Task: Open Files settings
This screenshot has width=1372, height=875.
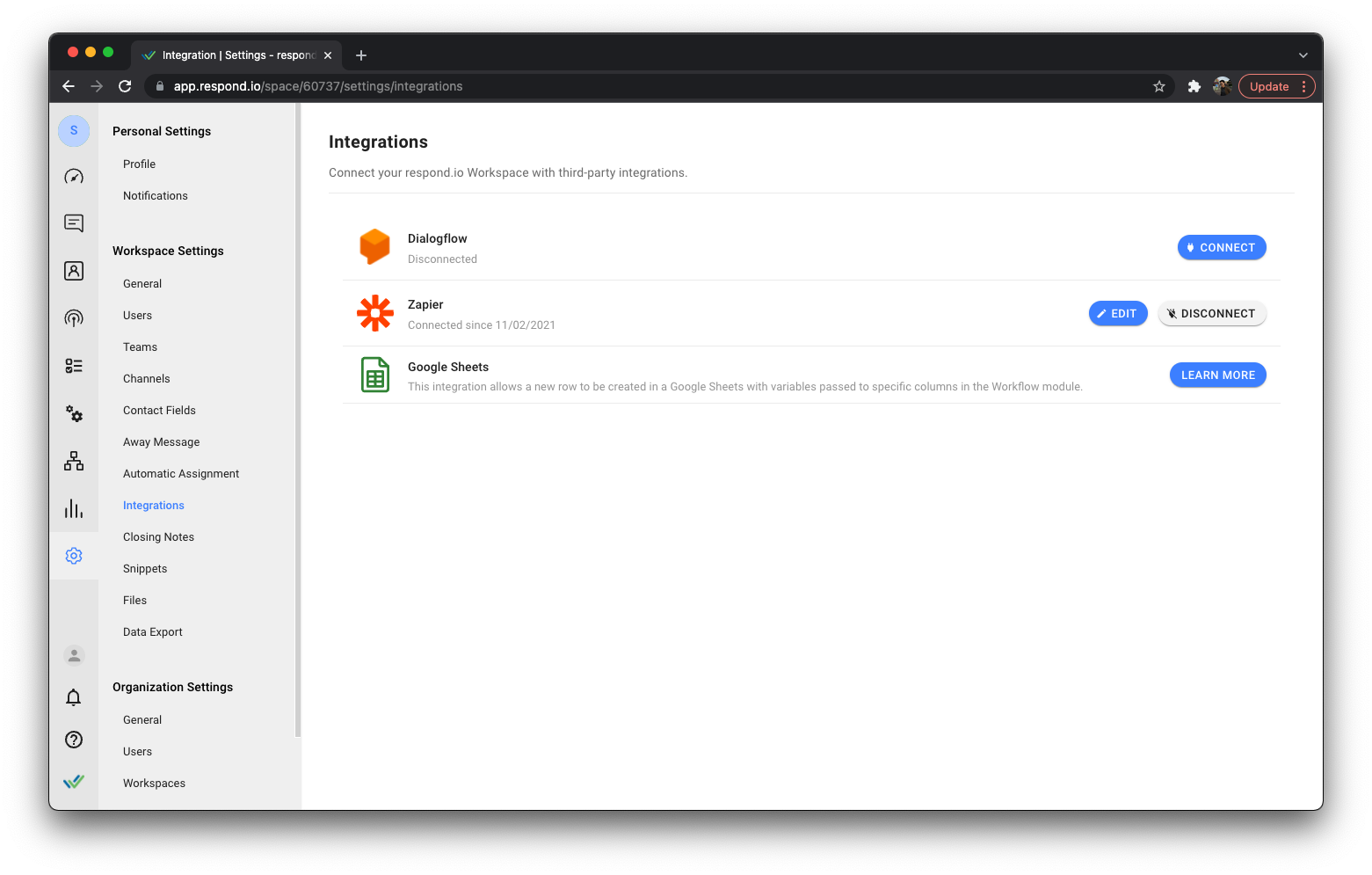Action: click(134, 601)
